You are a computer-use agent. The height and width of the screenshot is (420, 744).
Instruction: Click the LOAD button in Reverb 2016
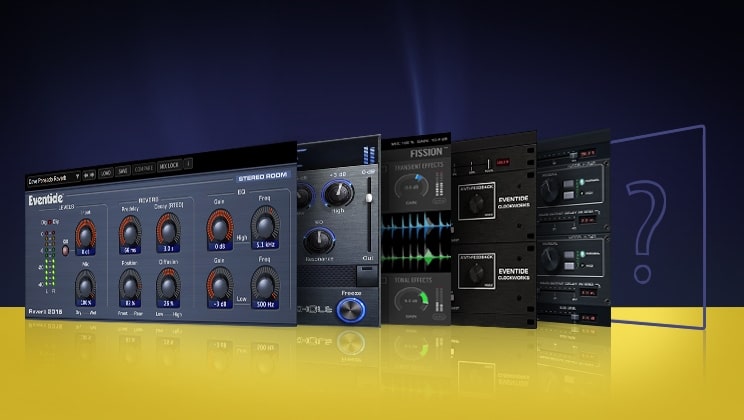(x=106, y=173)
